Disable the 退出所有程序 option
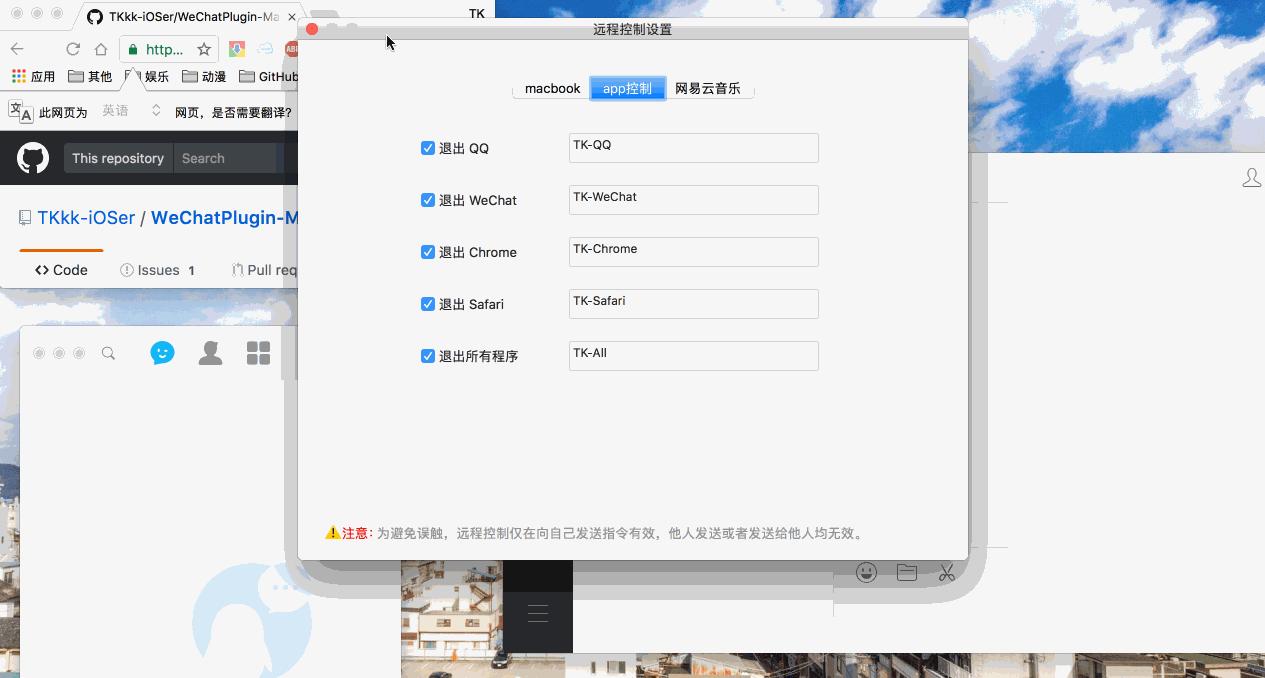The width and height of the screenshot is (1265, 678). (427, 355)
